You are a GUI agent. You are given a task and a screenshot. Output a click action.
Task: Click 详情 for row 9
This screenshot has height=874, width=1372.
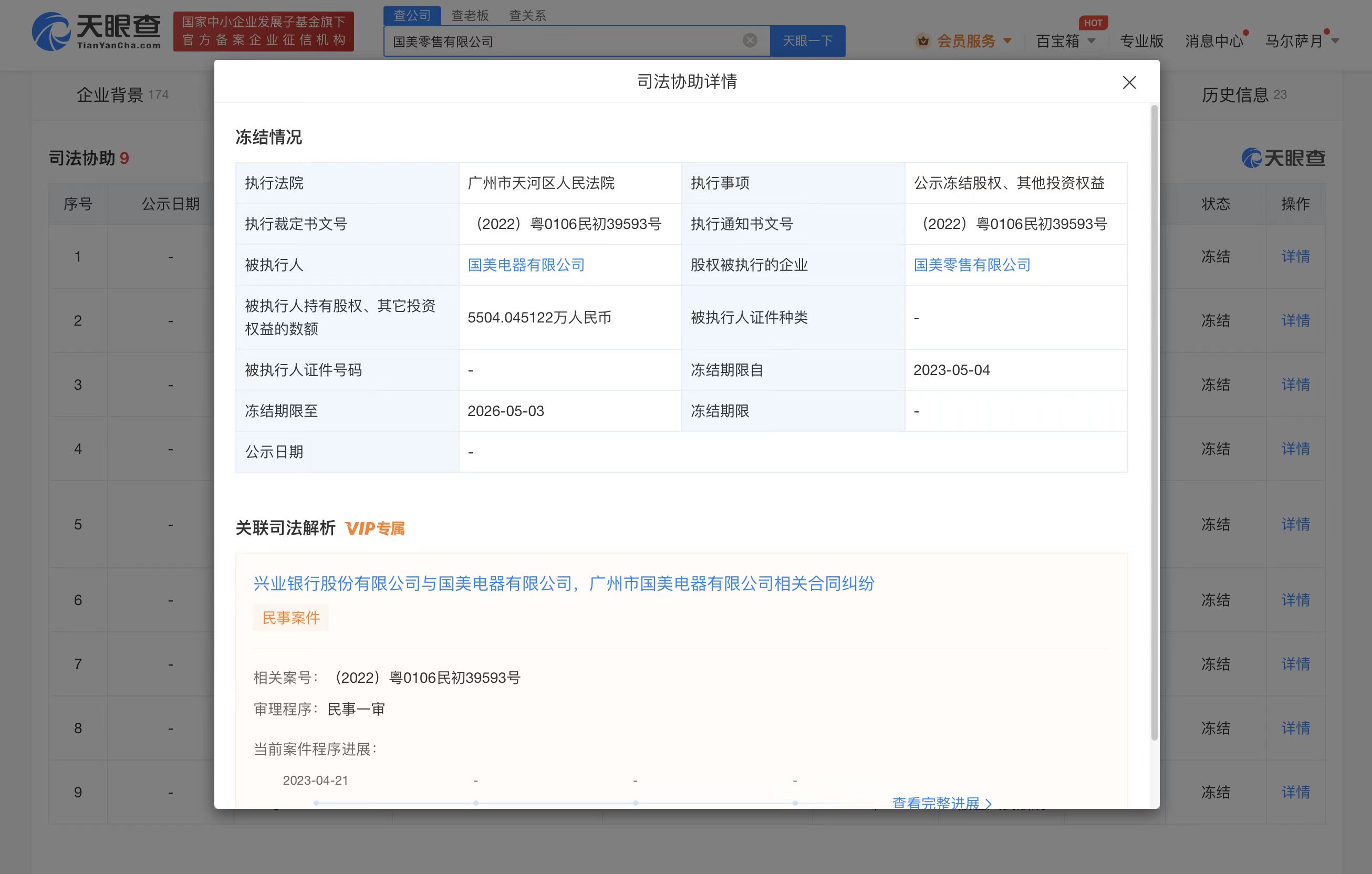click(1295, 793)
